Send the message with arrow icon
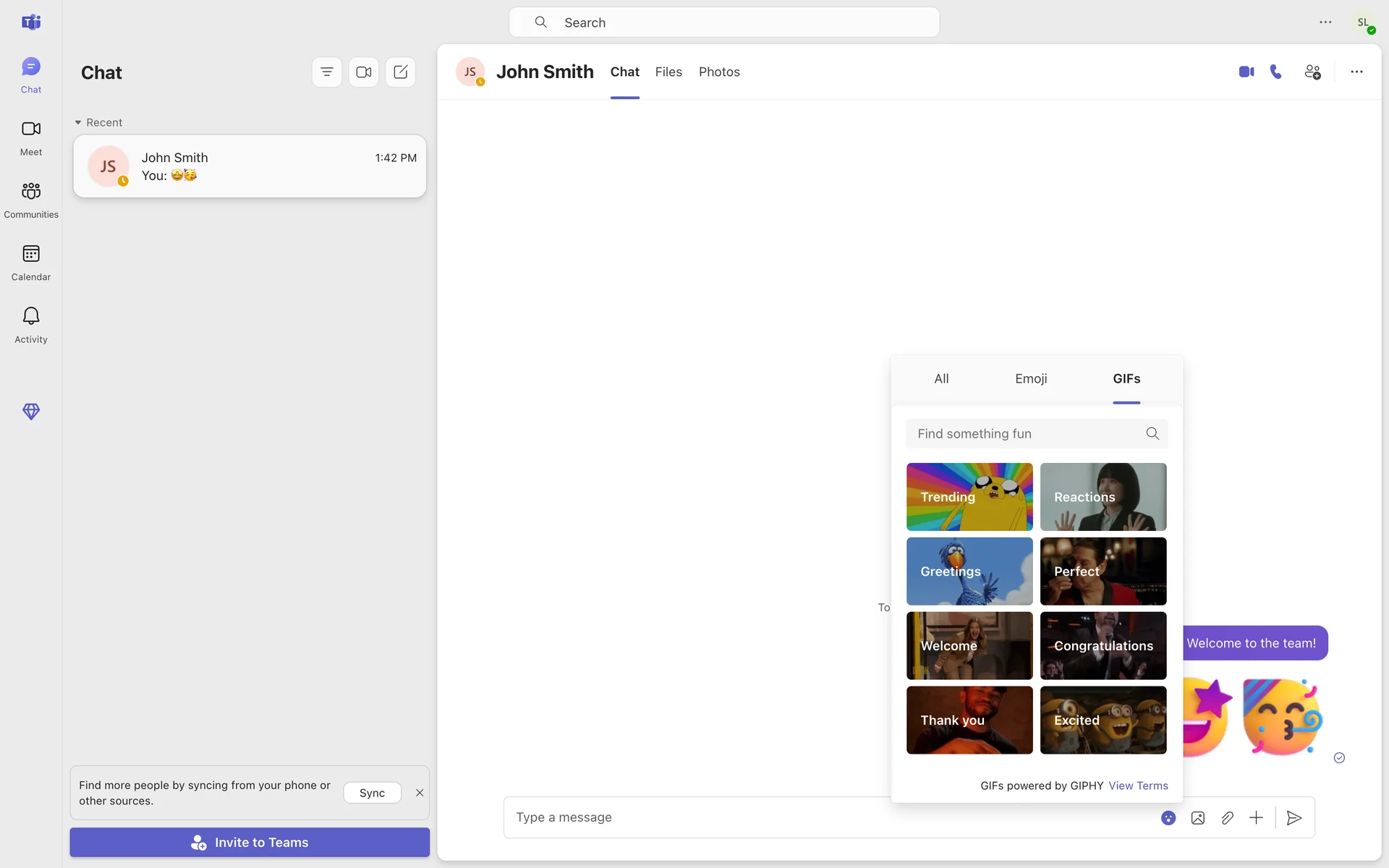 (1294, 817)
